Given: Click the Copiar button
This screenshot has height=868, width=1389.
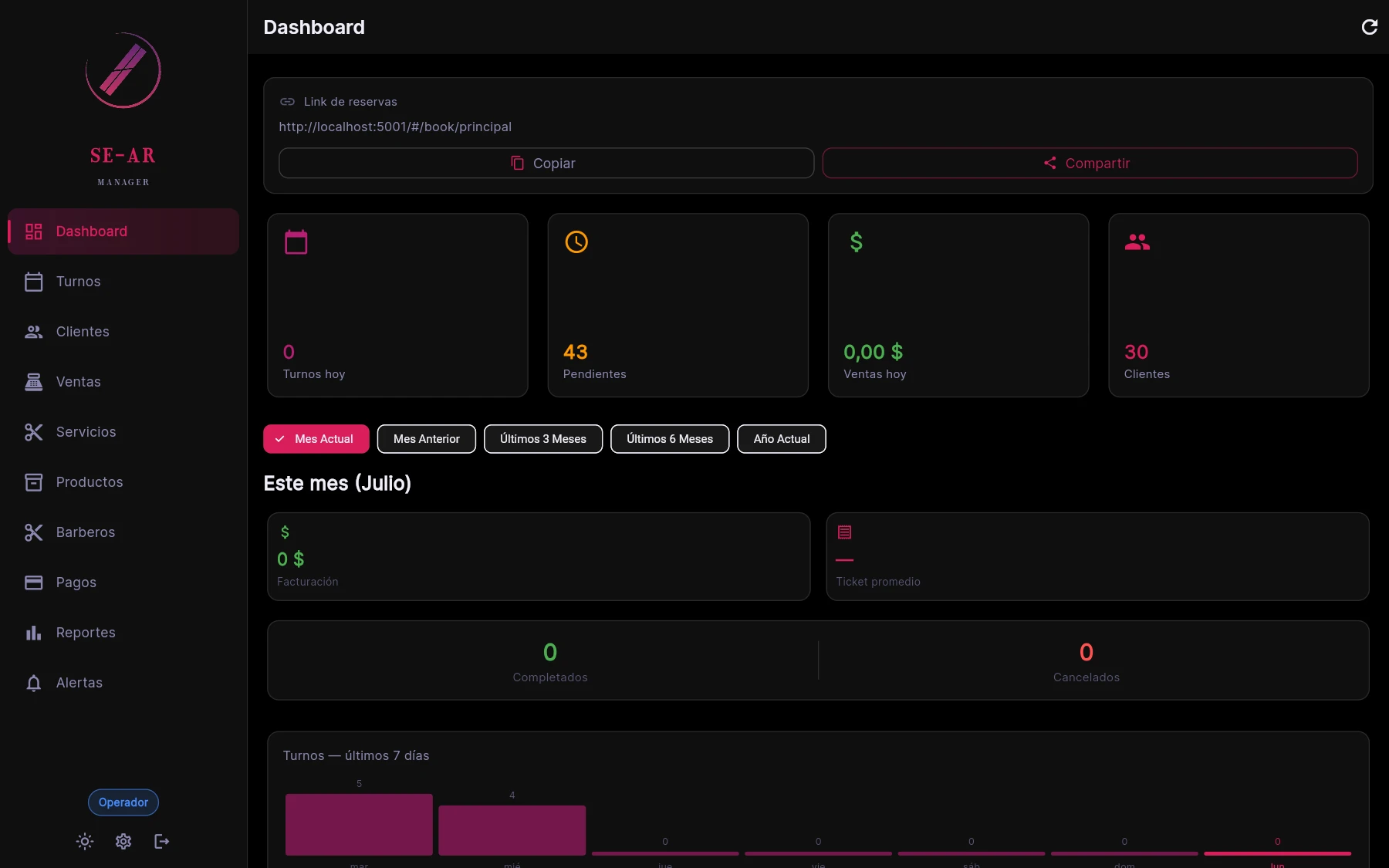Looking at the screenshot, I should tap(546, 164).
